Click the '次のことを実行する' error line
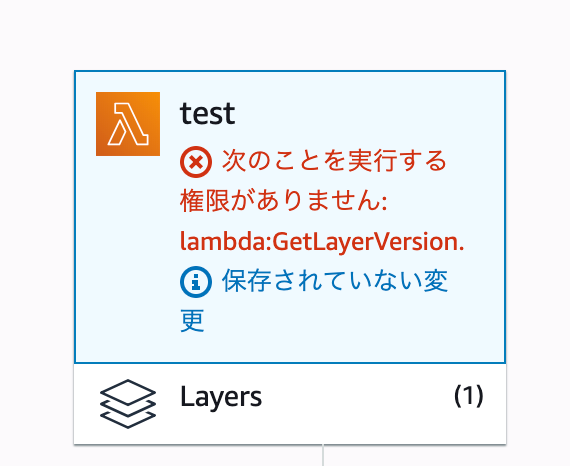The width and height of the screenshot is (570, 466). (334, 161)
